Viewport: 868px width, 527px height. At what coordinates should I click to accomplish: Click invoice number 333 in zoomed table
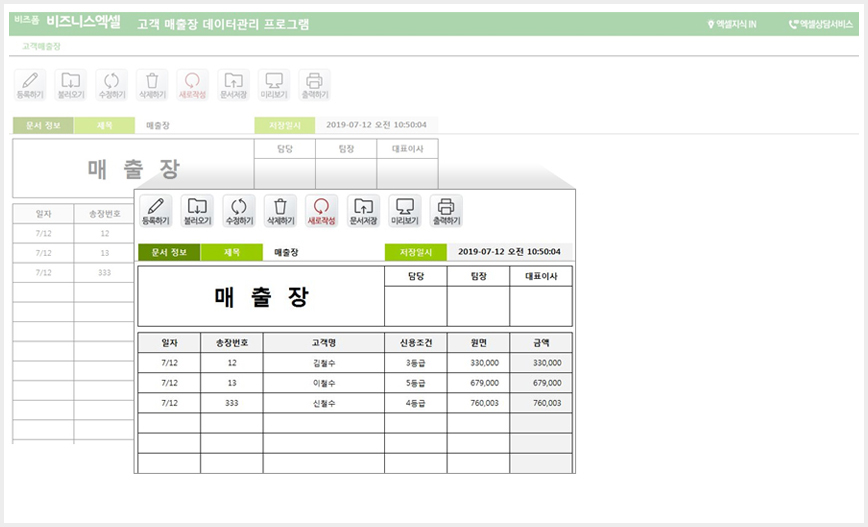pyautogui.click(x=232, y=403)
